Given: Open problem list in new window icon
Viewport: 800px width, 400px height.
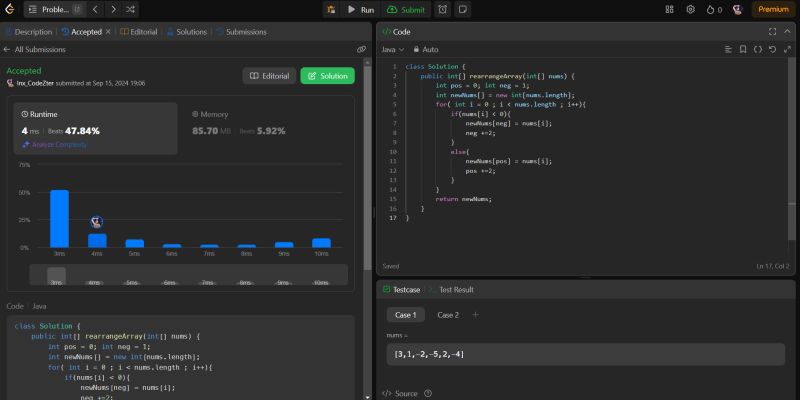Looking at the screenshot, I should [x=77, y=9].
